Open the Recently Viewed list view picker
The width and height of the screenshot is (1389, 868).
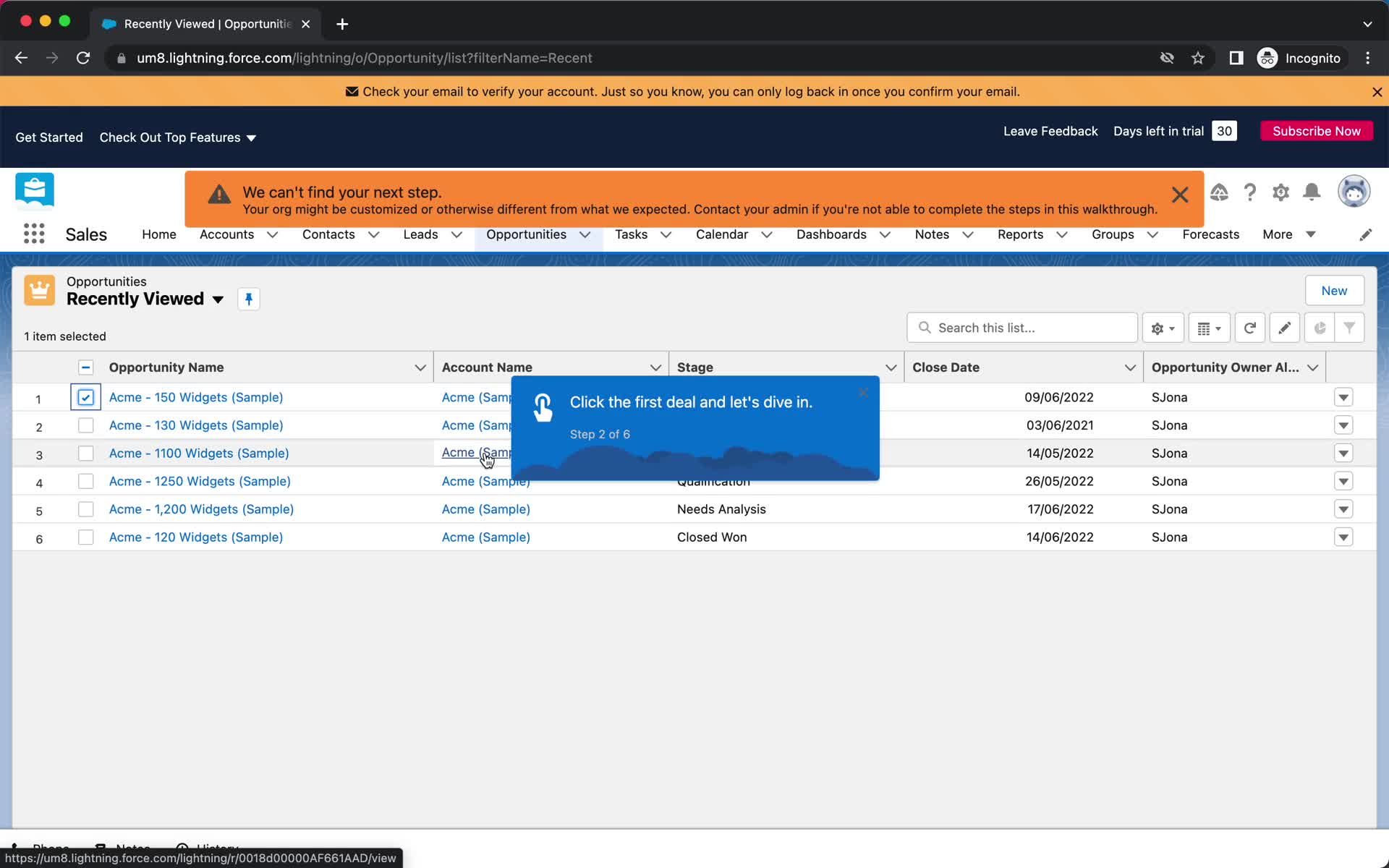218,299
